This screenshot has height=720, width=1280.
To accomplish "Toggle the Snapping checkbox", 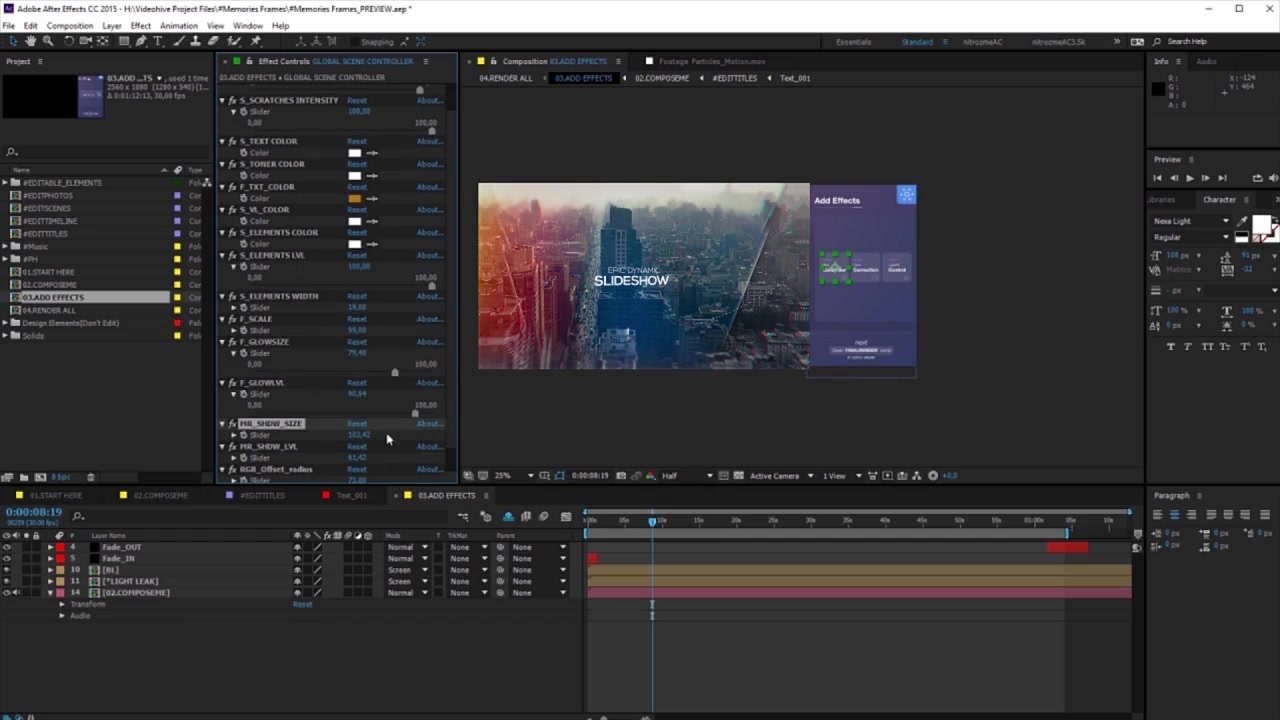I will click(x=354, y=42).
